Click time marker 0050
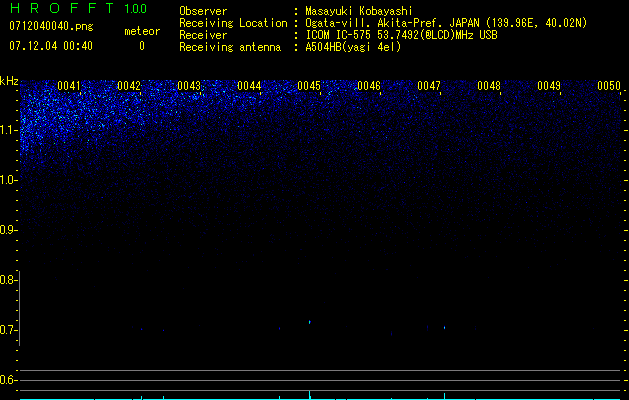Viewport: 629px width, 400px height. (x=609, y=85)
